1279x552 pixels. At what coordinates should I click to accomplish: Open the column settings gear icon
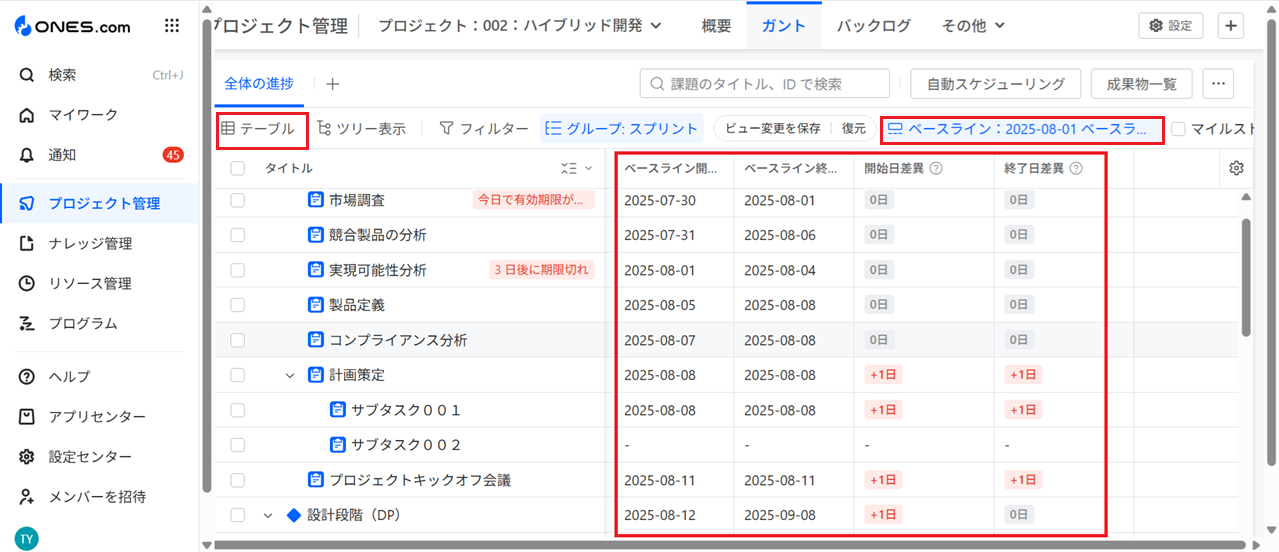[1236, 168]
